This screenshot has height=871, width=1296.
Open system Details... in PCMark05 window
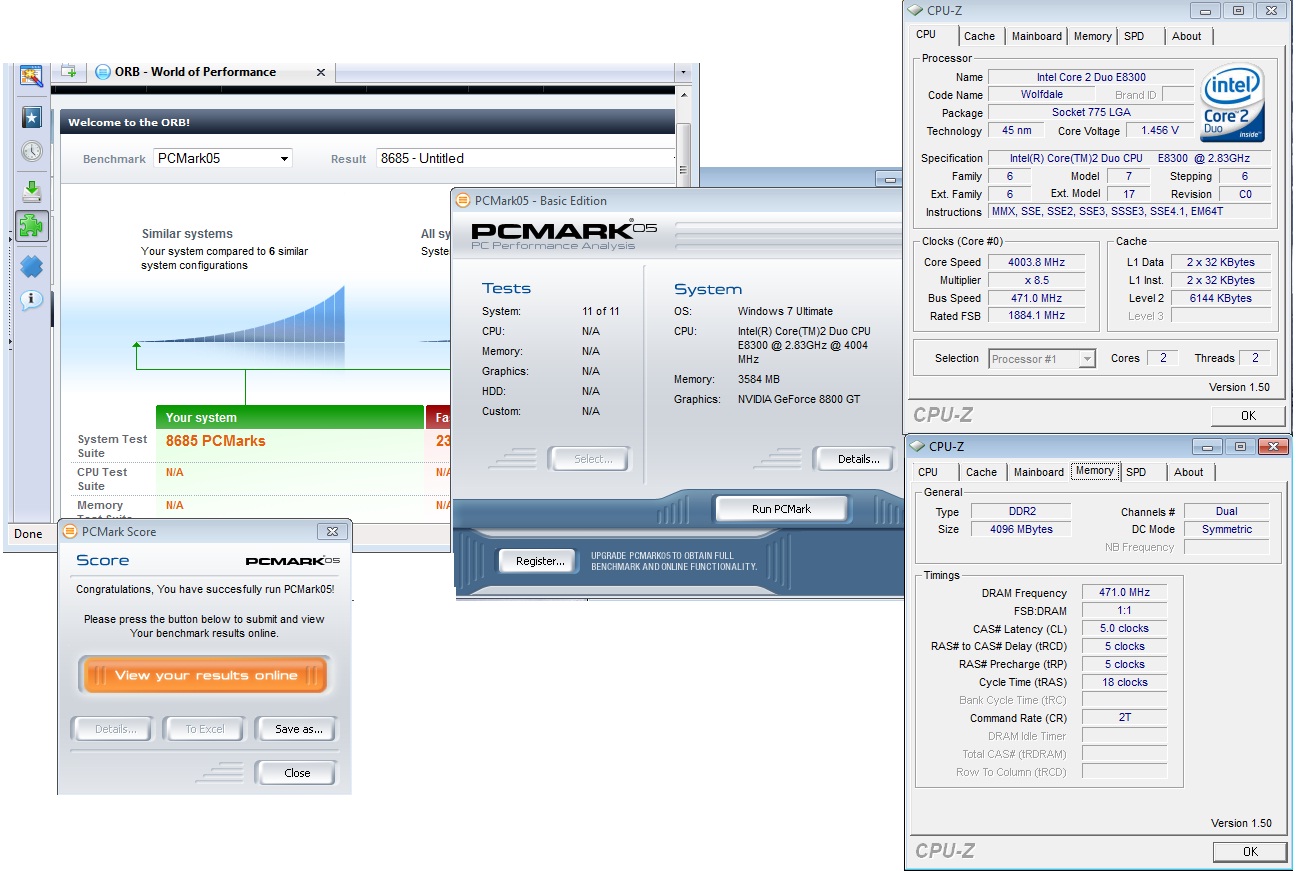click(857, 459)
